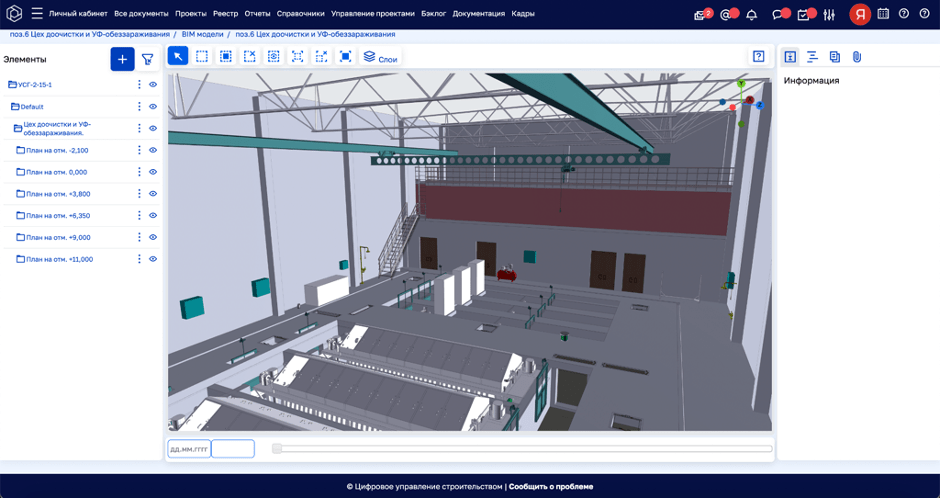Open the calendar icon in top bar

point(883,14)
